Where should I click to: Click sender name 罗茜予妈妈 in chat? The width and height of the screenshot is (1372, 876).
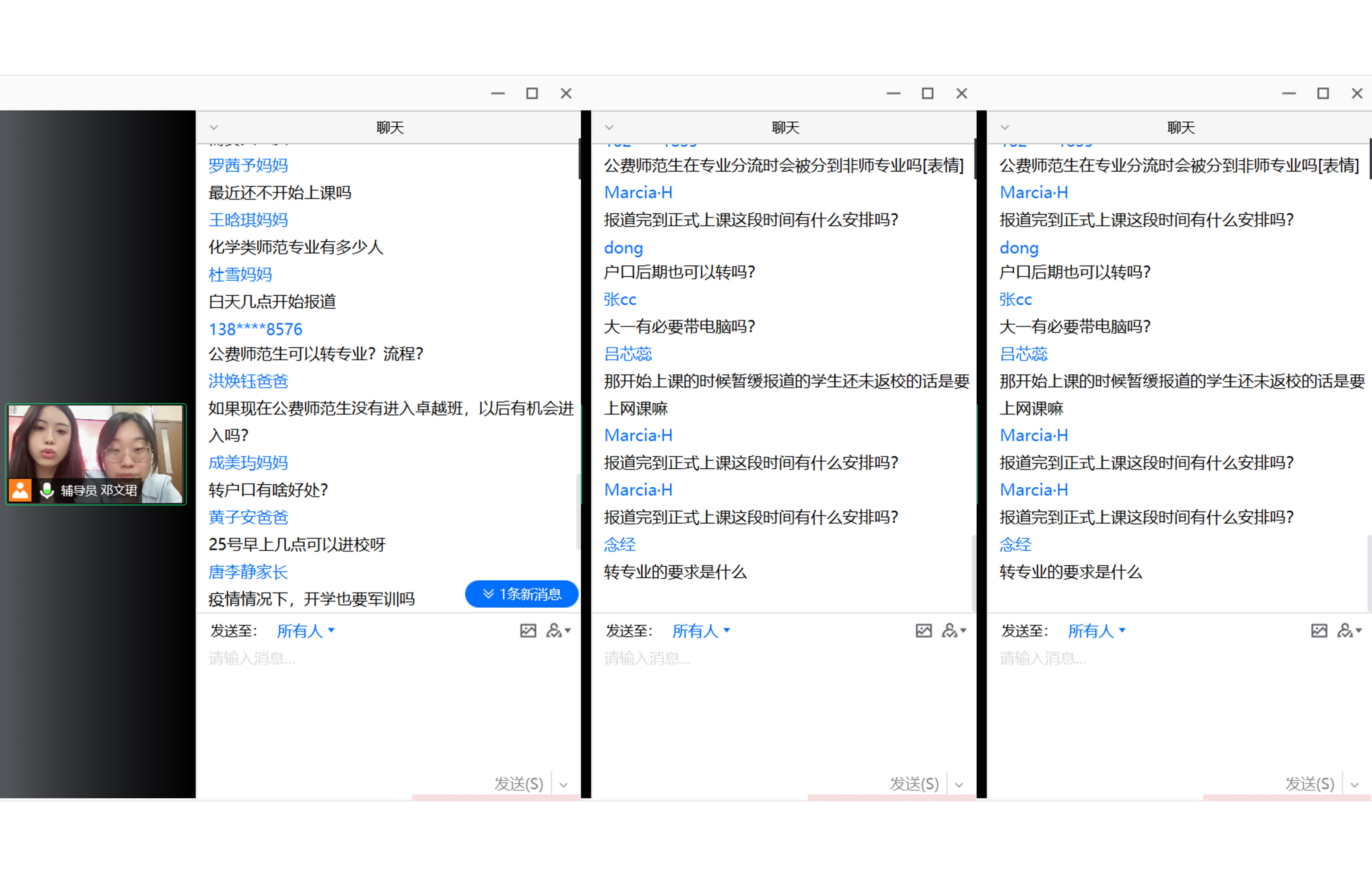click(248, 165)
